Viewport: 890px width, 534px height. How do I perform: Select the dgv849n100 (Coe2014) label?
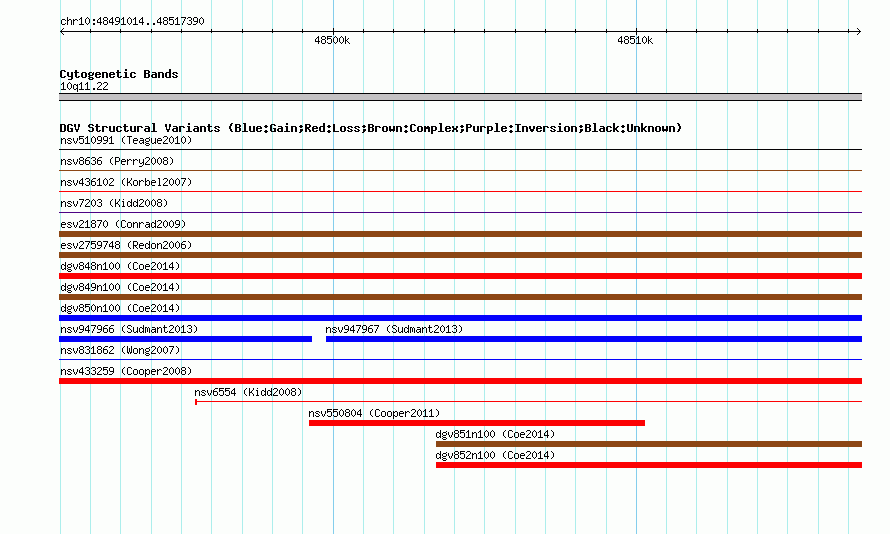coord(120,287)
